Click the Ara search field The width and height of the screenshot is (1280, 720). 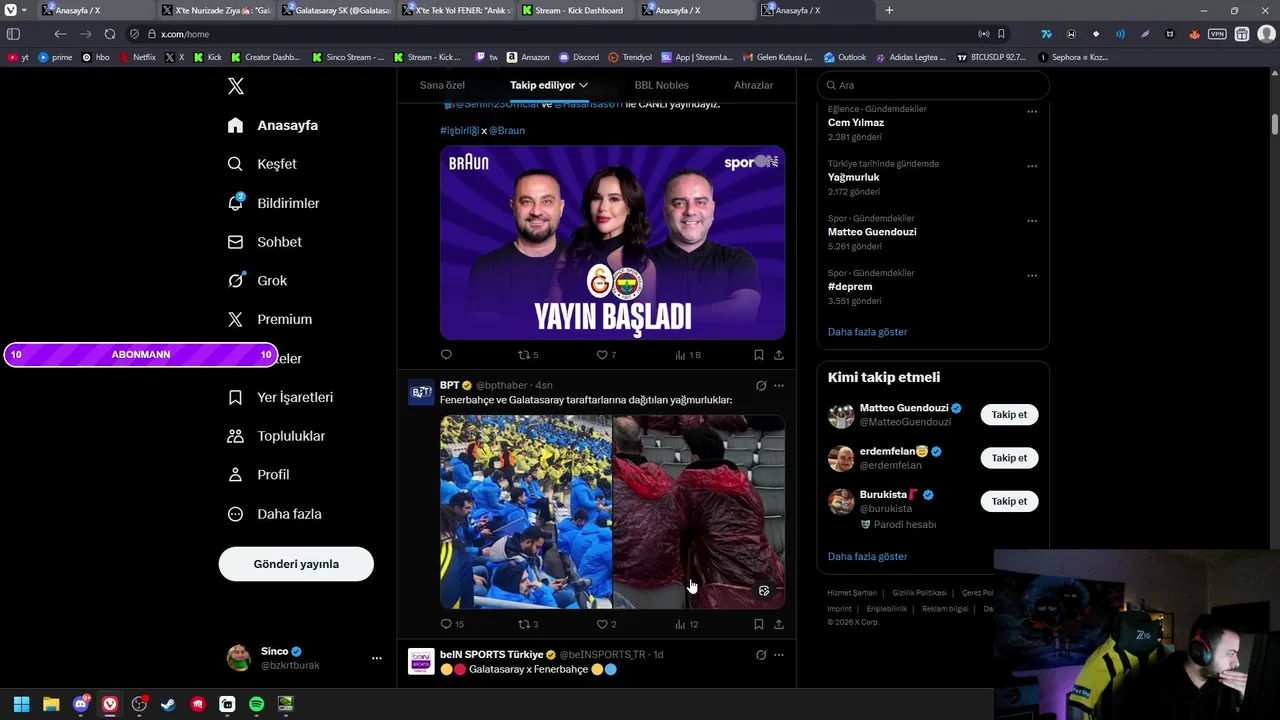point(933,85)
